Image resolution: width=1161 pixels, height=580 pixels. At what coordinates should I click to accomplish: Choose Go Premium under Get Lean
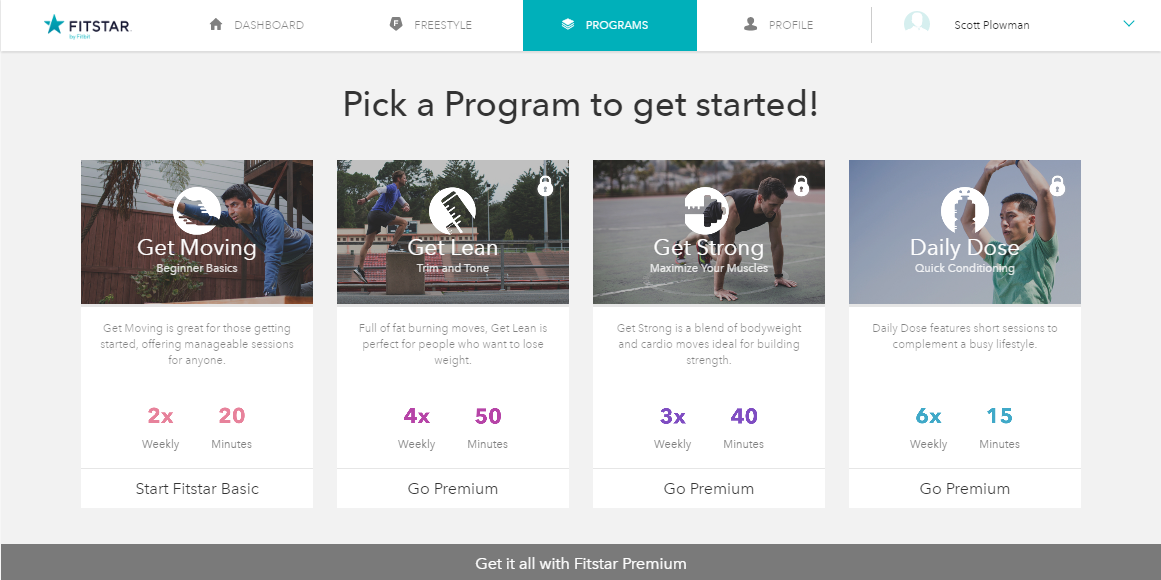[453, 489]
